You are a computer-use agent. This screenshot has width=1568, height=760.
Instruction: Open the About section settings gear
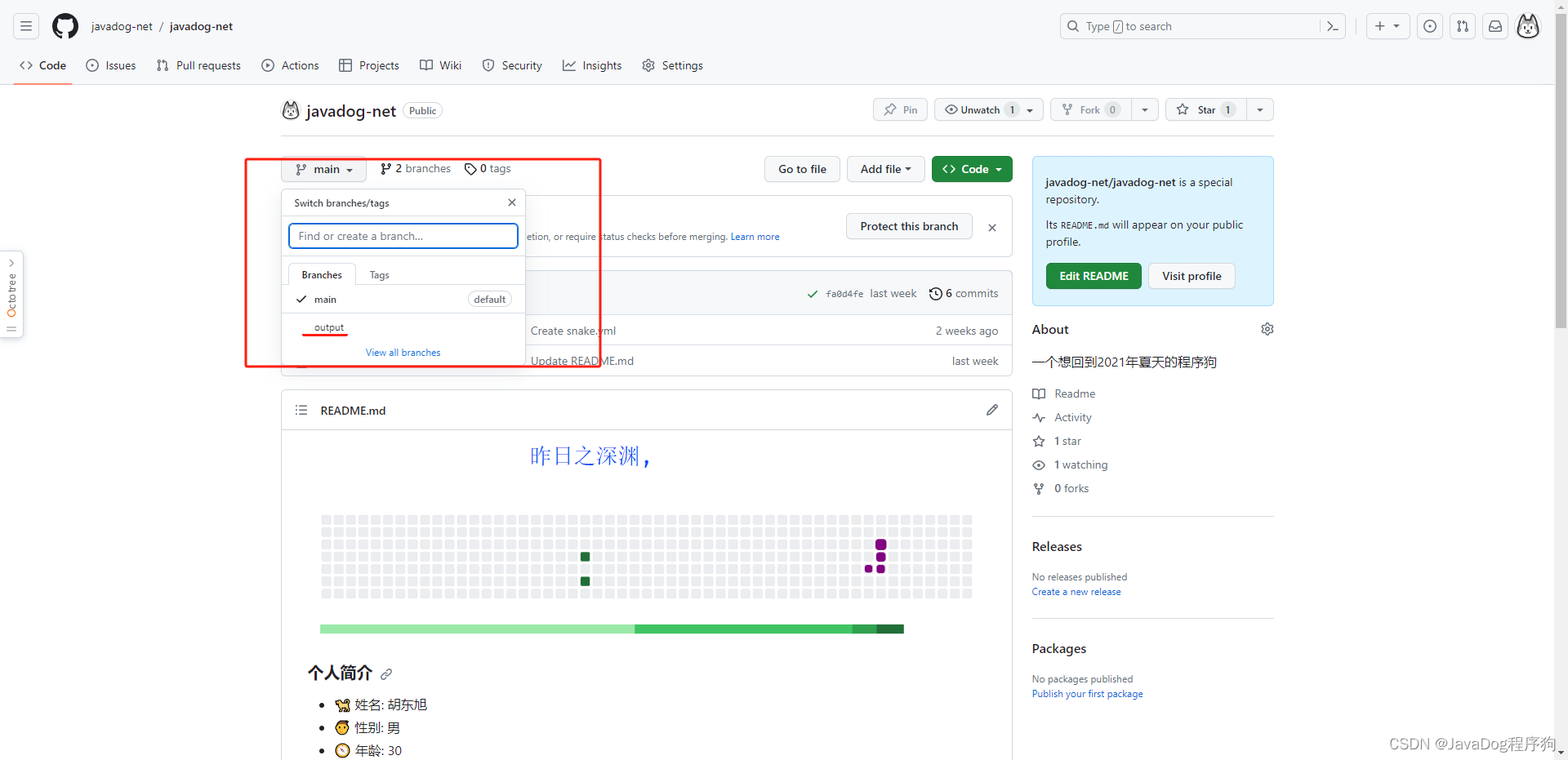click(1267, 329)
